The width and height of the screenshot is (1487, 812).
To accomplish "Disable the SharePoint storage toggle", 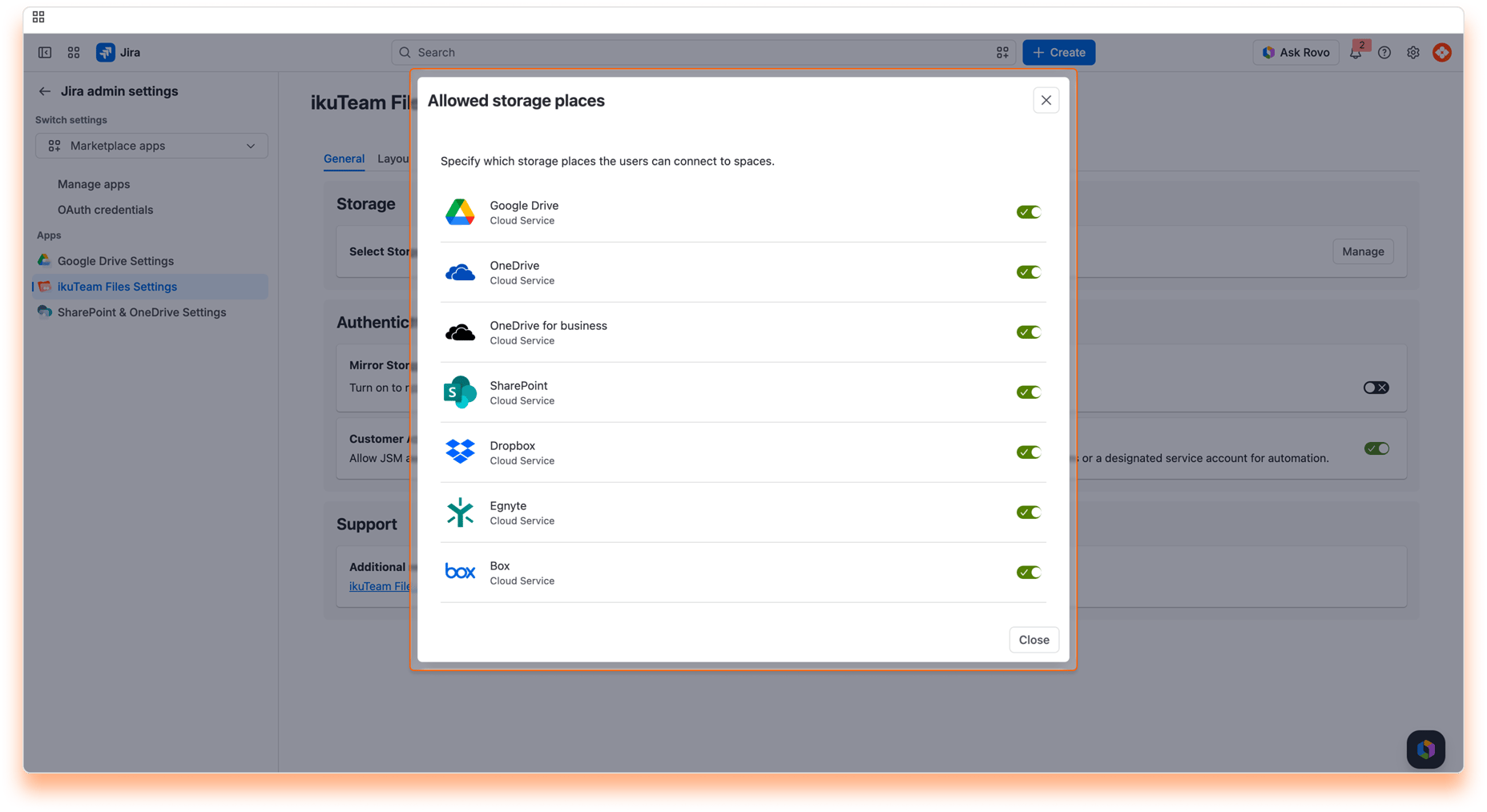I will point(1029,392).
